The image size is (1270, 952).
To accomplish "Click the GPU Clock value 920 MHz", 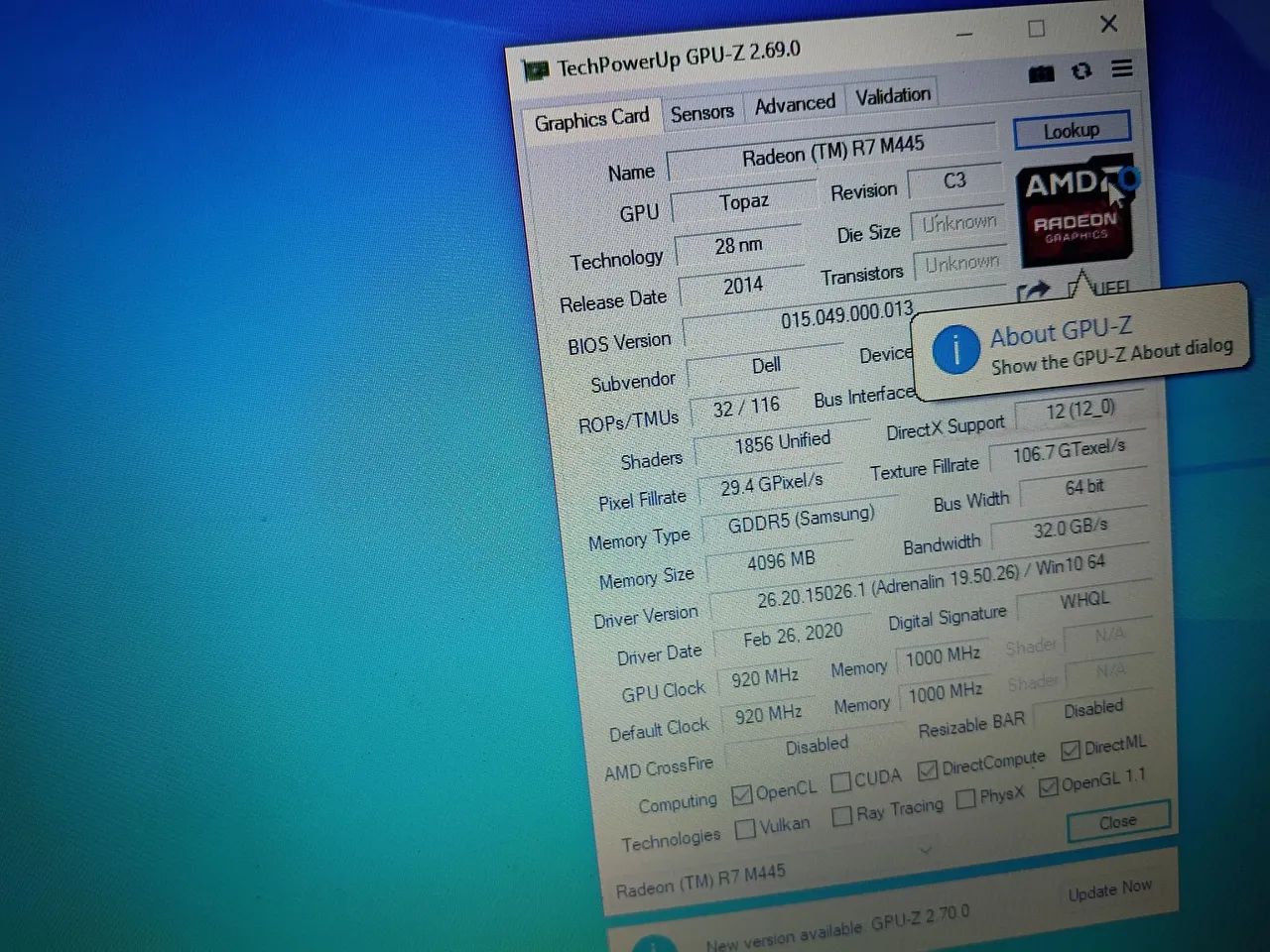I will point(765,678).
